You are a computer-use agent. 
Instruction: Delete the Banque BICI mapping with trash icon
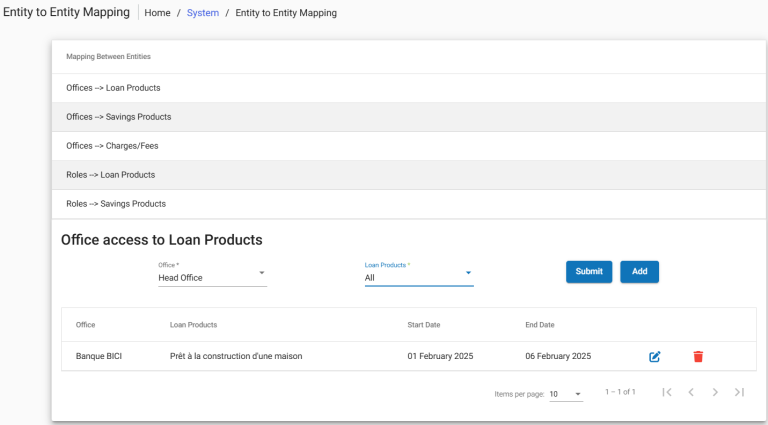[698, 356]
